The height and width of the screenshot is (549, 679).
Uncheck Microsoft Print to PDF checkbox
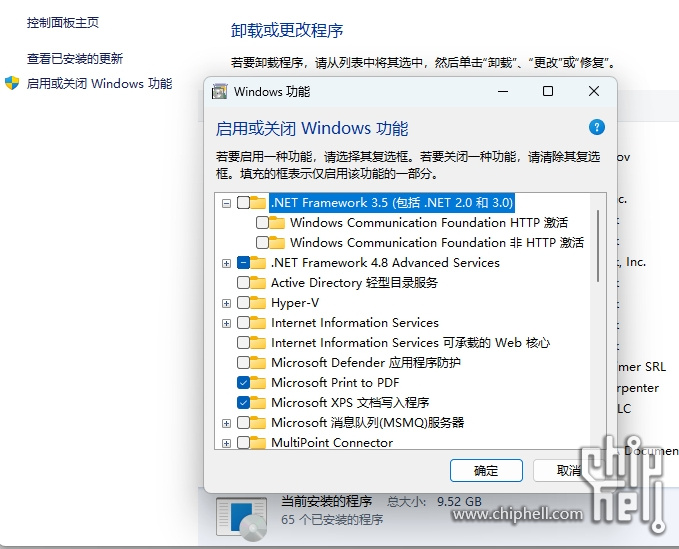click(243, 382)
